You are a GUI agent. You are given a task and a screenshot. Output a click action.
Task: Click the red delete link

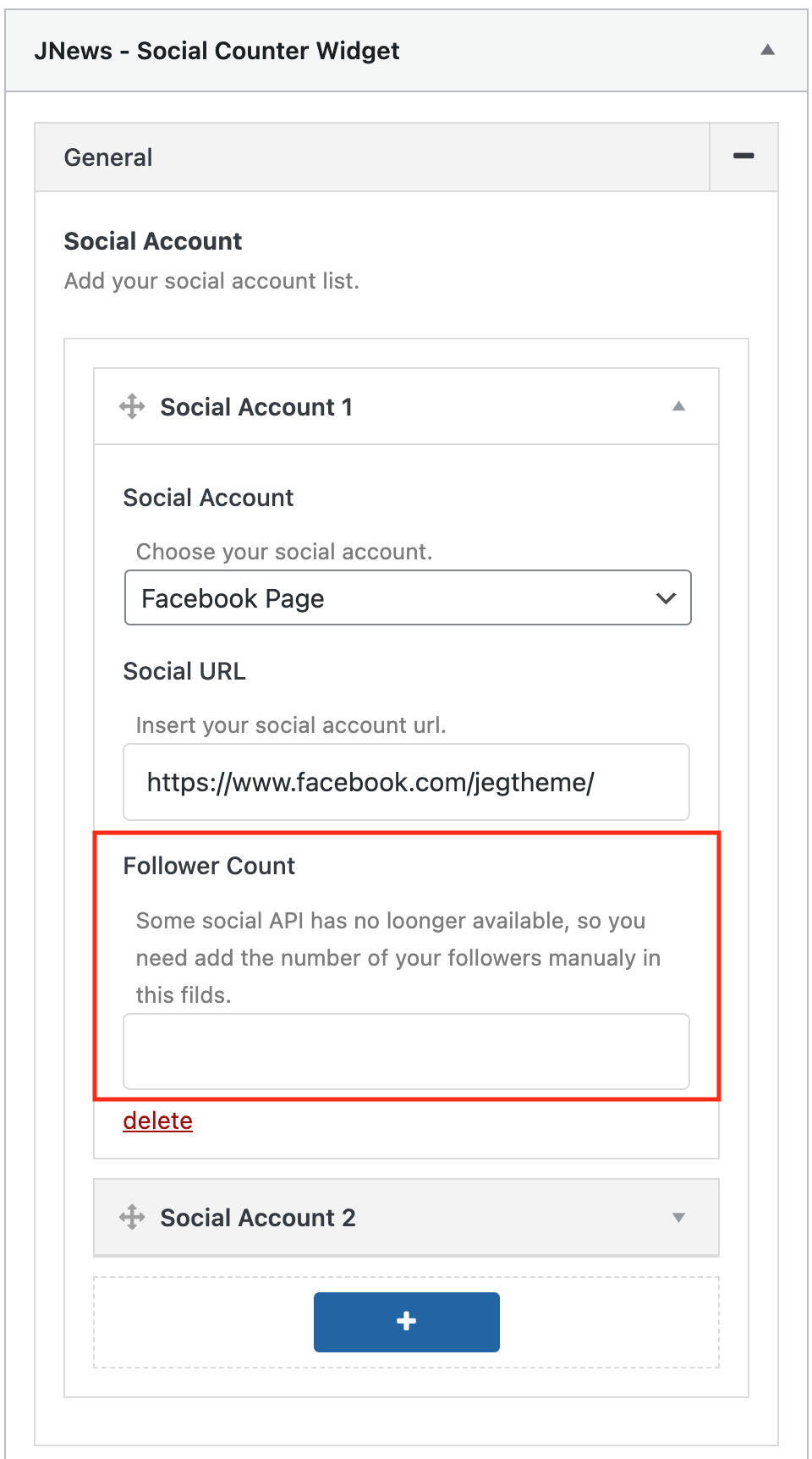(158, 1120)
